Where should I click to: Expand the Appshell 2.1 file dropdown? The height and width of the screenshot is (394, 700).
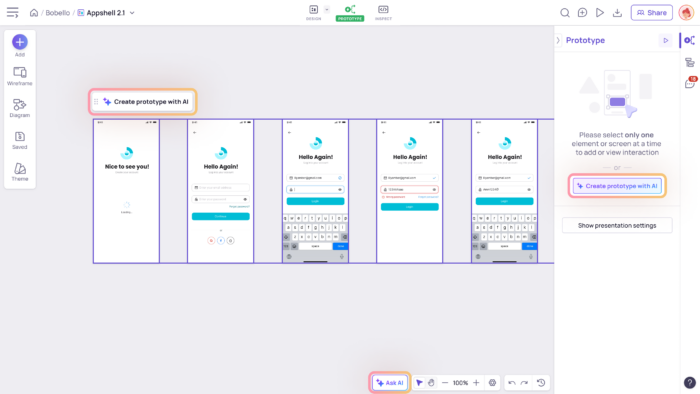click(x=132, y=13)
